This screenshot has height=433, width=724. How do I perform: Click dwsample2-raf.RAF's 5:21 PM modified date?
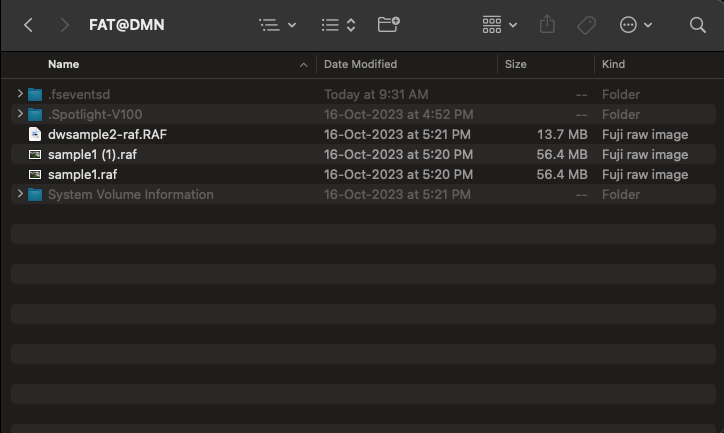(x=397, y=134)
